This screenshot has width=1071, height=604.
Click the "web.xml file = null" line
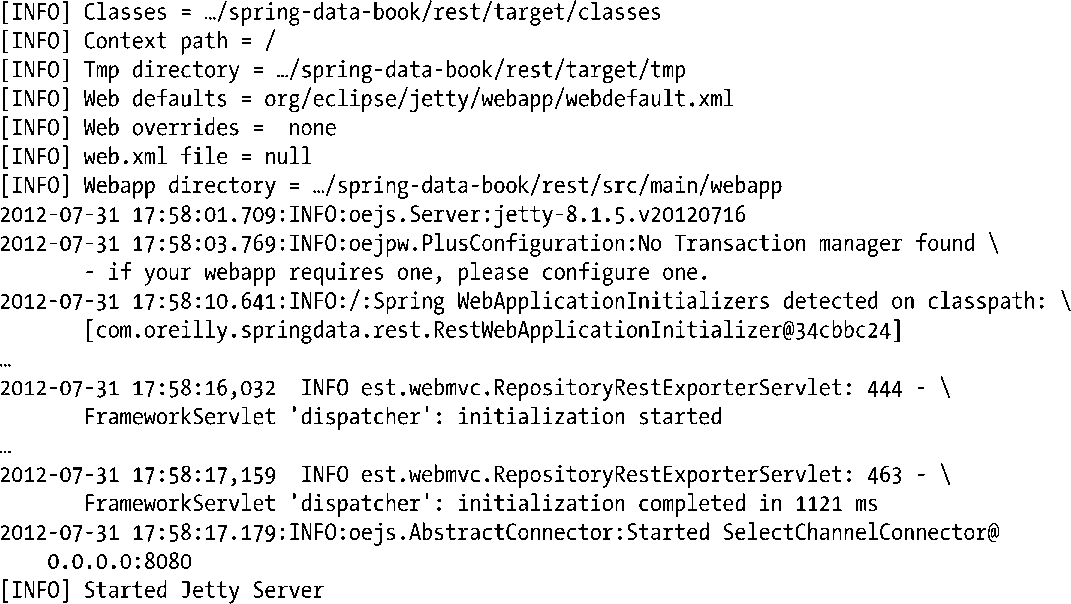[197, 157]
